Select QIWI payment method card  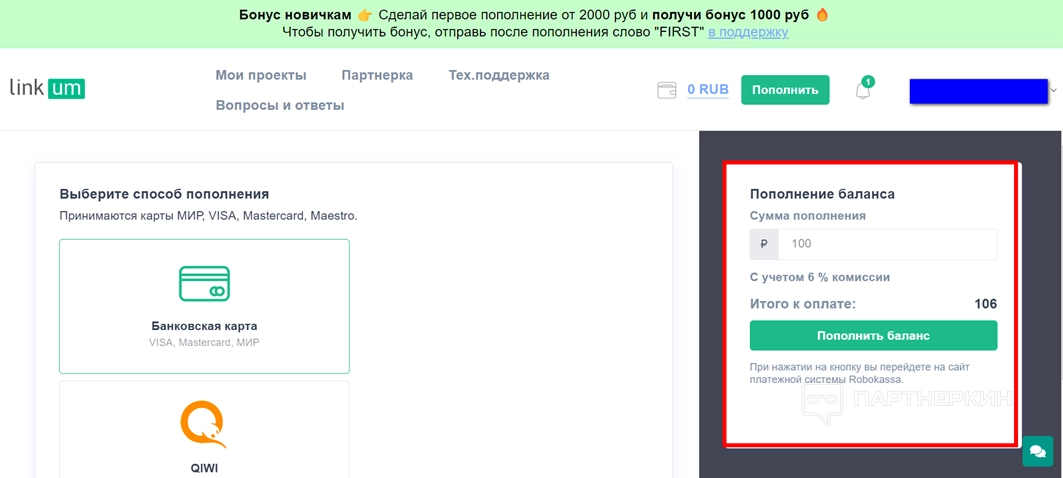click(204, 429)
